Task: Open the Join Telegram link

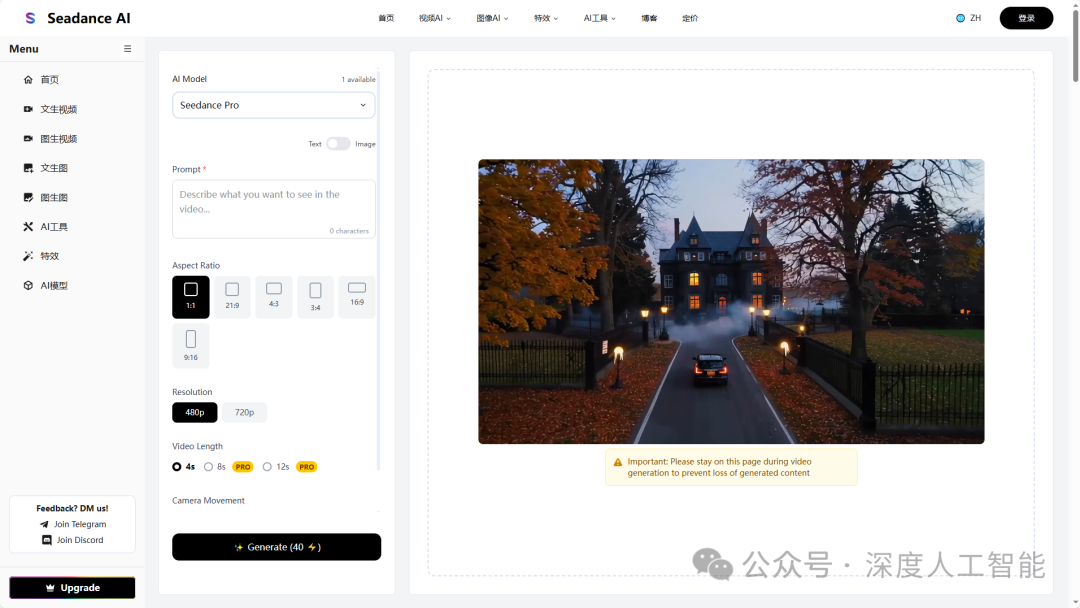Action: (x=73, y=525)
